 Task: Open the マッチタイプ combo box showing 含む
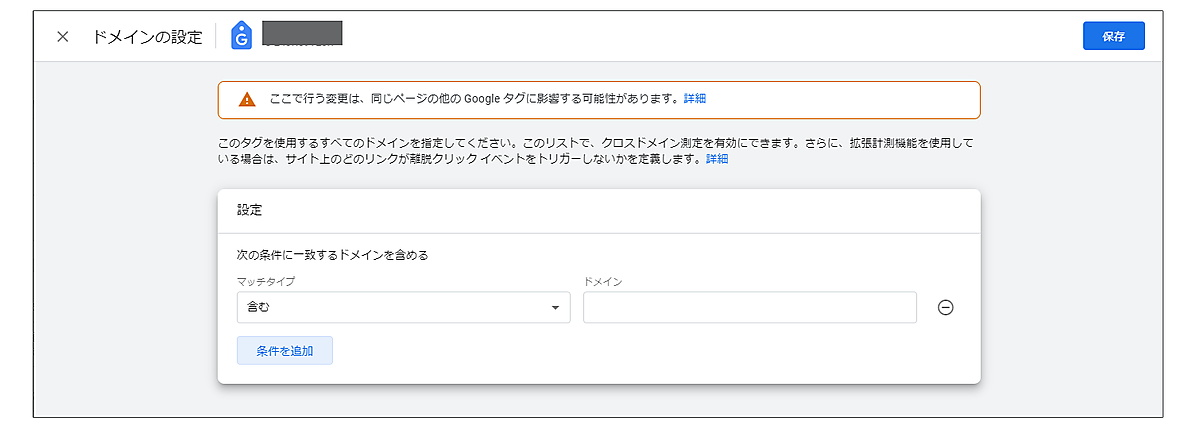coord(390,308)
